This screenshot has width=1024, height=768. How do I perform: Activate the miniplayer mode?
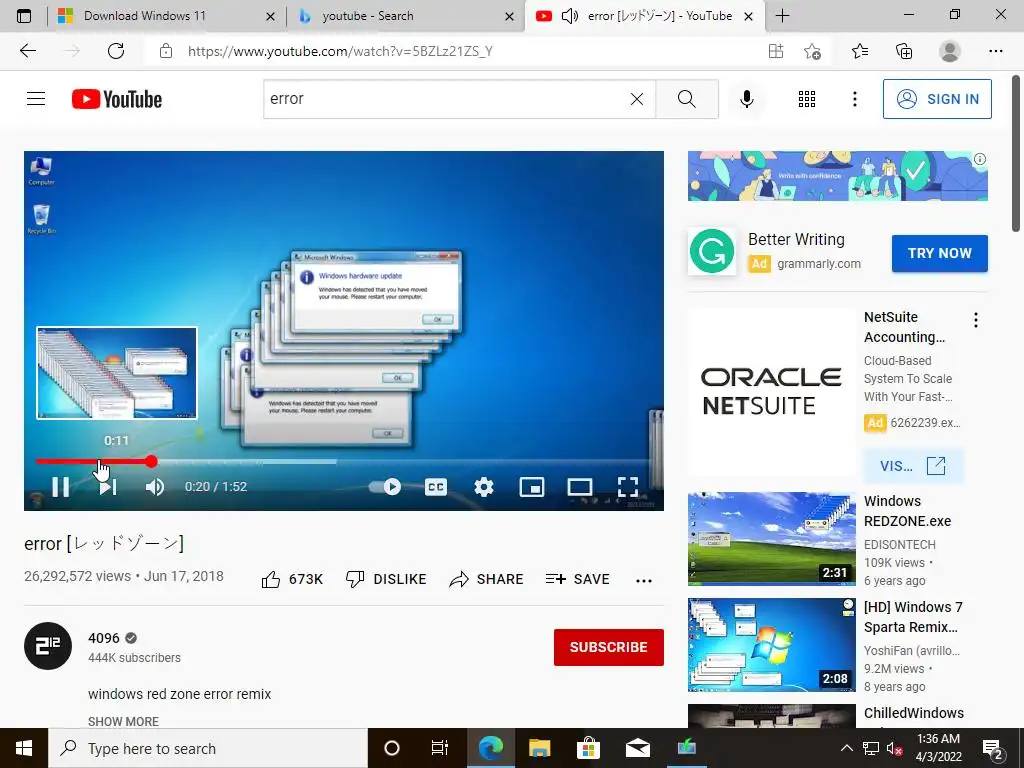pos(532,487)
